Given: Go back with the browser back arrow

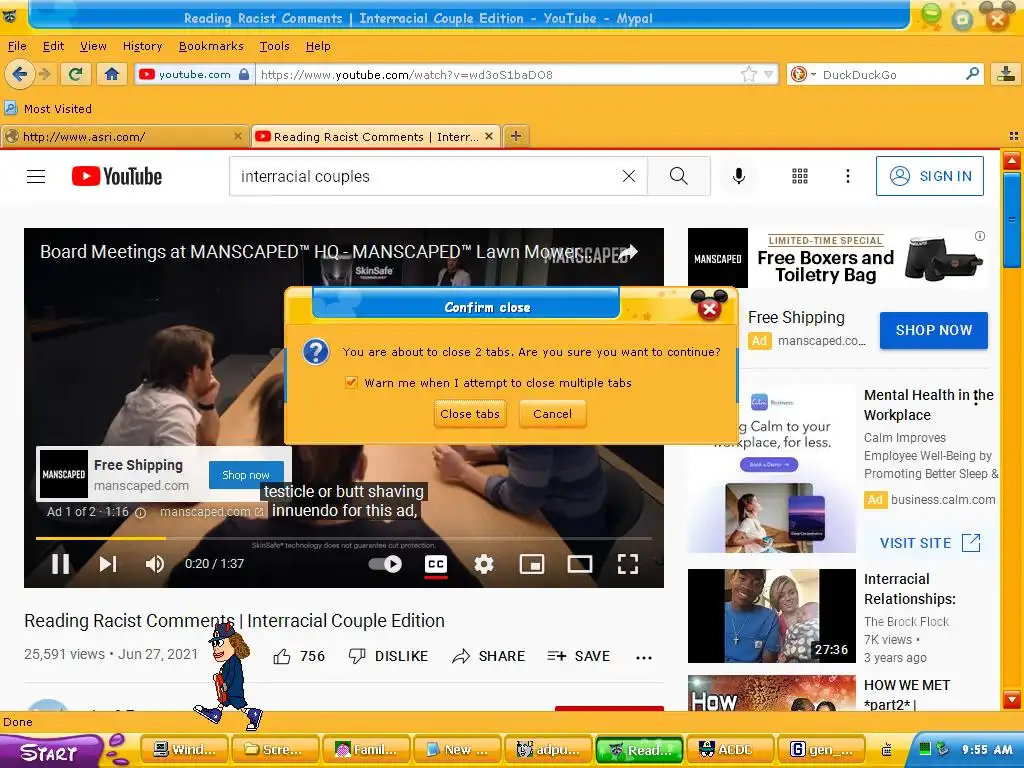Looking at the screenshot, I should pos(20,74).
